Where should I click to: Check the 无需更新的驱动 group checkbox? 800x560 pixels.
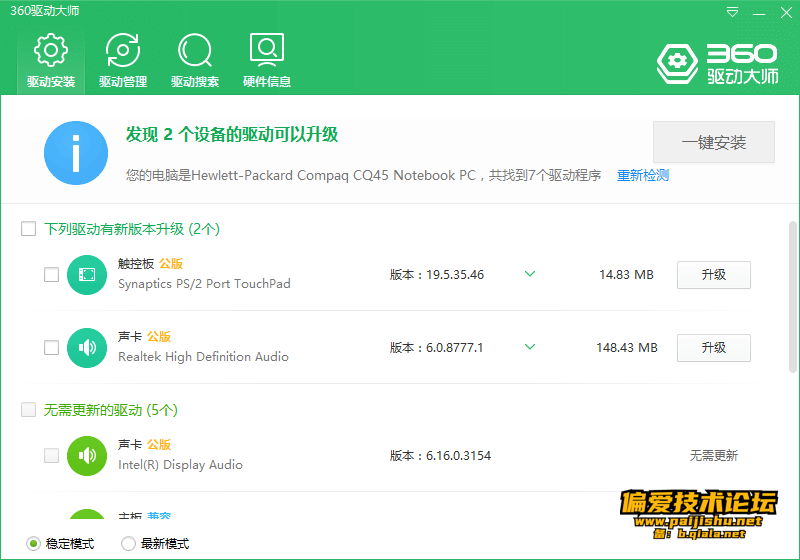[x=29, y=410]
